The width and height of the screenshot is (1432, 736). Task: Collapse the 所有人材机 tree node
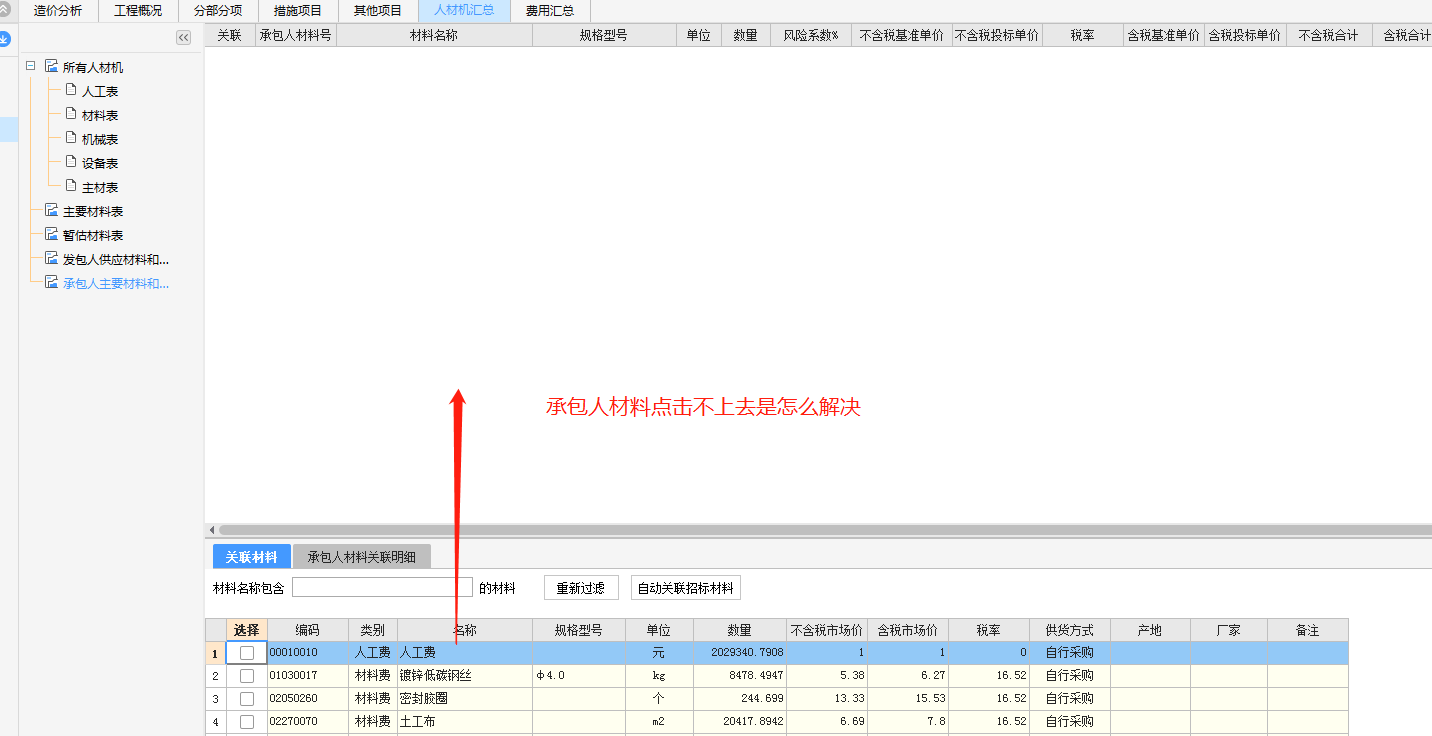[30, 67]
